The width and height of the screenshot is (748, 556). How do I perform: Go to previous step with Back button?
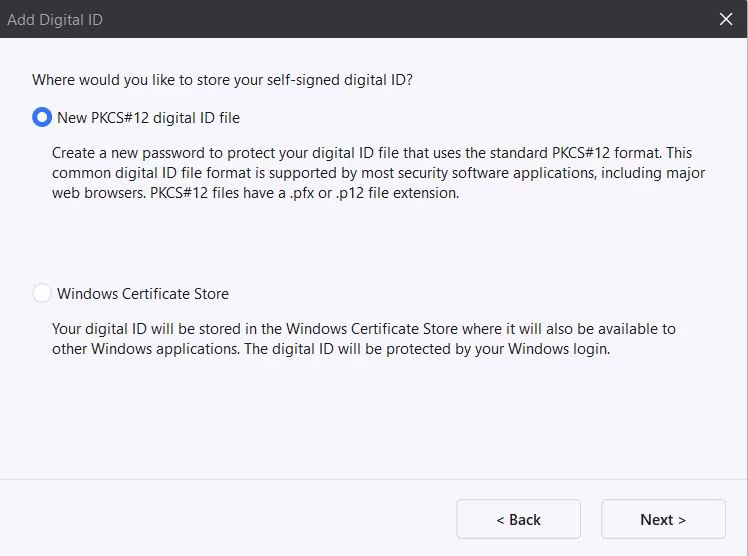518,519
